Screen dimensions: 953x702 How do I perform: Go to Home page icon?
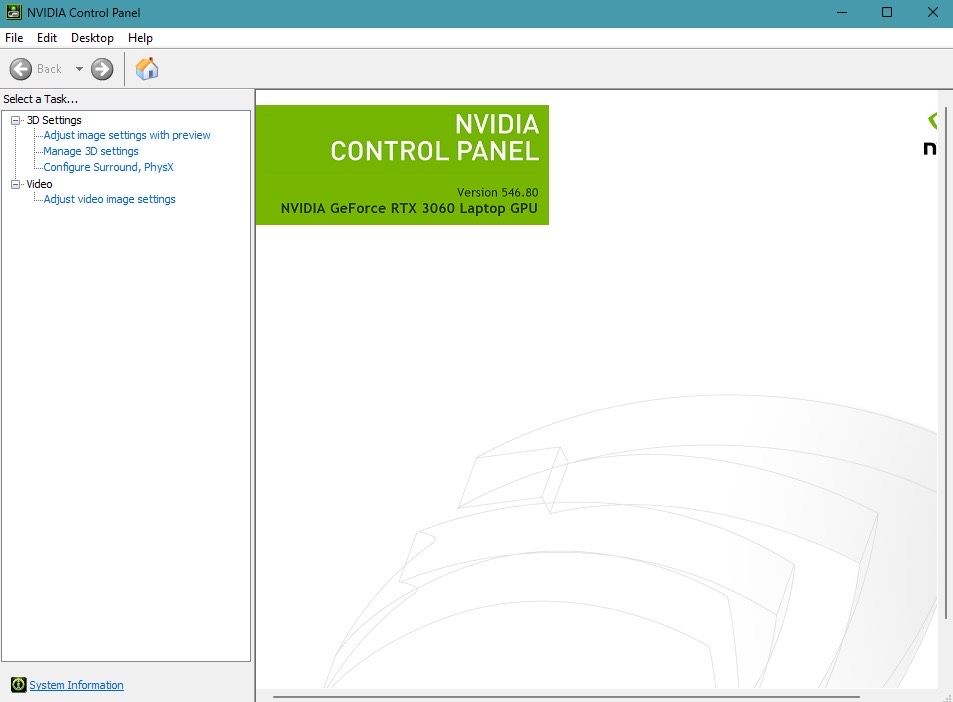pyautogui.click(x=147, y=69)
